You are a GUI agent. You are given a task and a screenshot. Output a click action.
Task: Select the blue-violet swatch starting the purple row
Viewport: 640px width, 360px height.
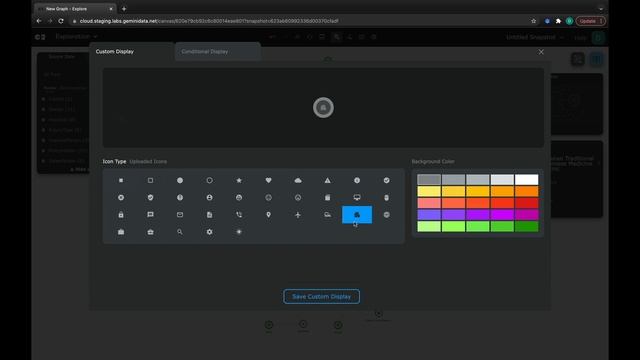pyautogui.click(x=429, y=215)
